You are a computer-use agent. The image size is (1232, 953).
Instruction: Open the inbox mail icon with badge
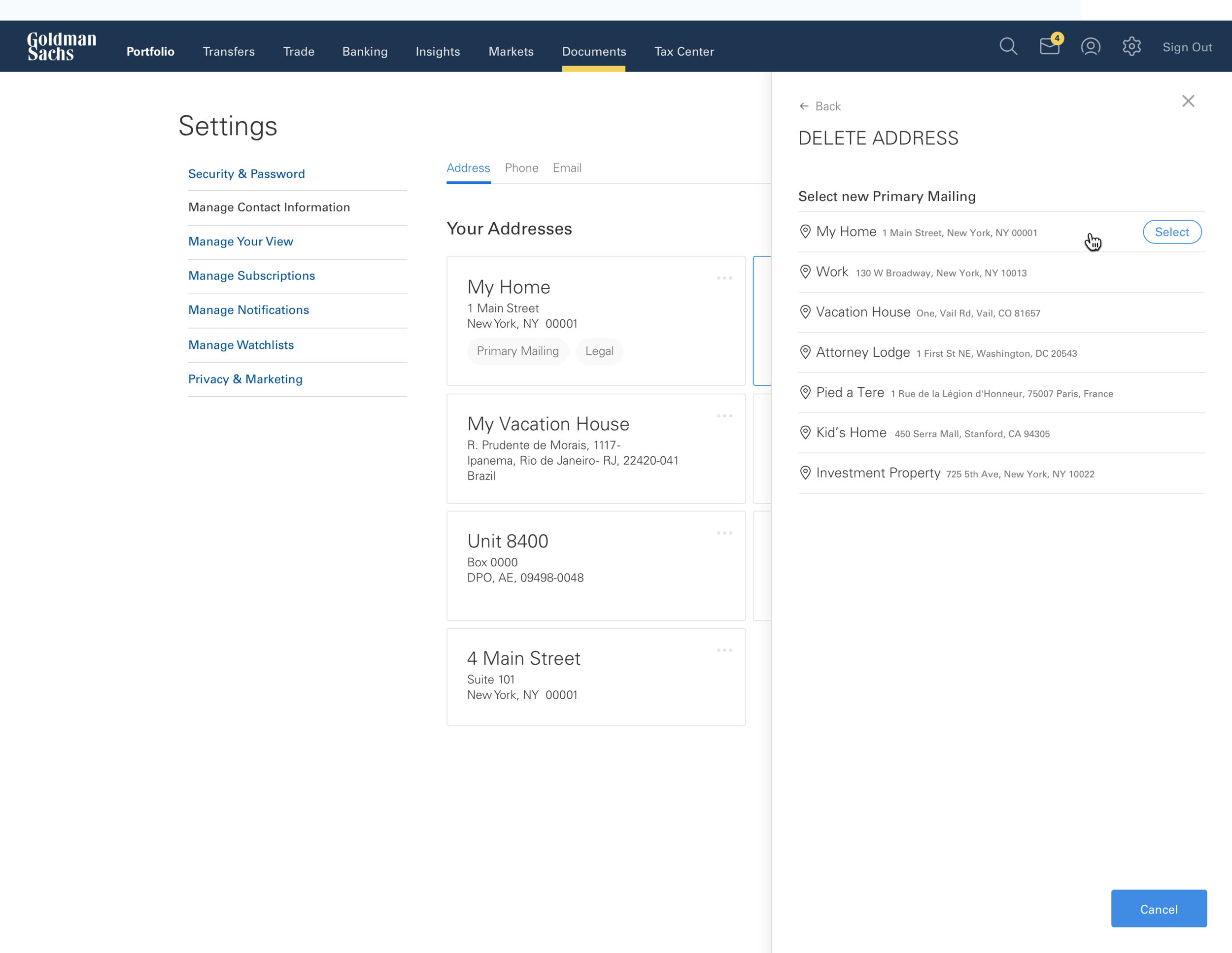click(x=1049, y=46)
